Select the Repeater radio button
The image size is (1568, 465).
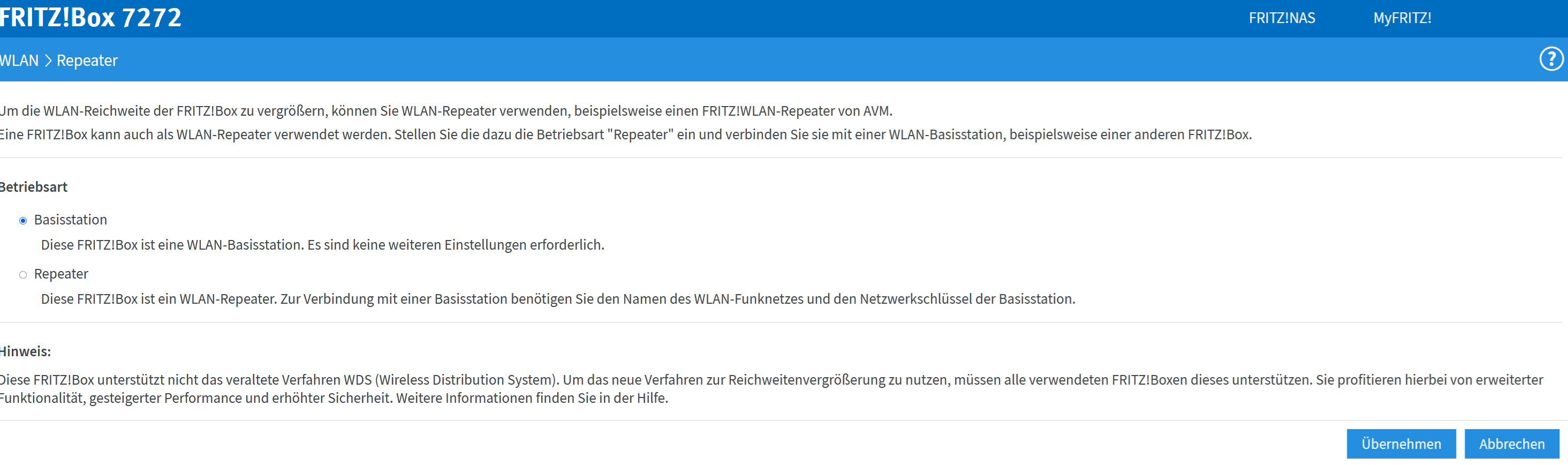[23, 275]
